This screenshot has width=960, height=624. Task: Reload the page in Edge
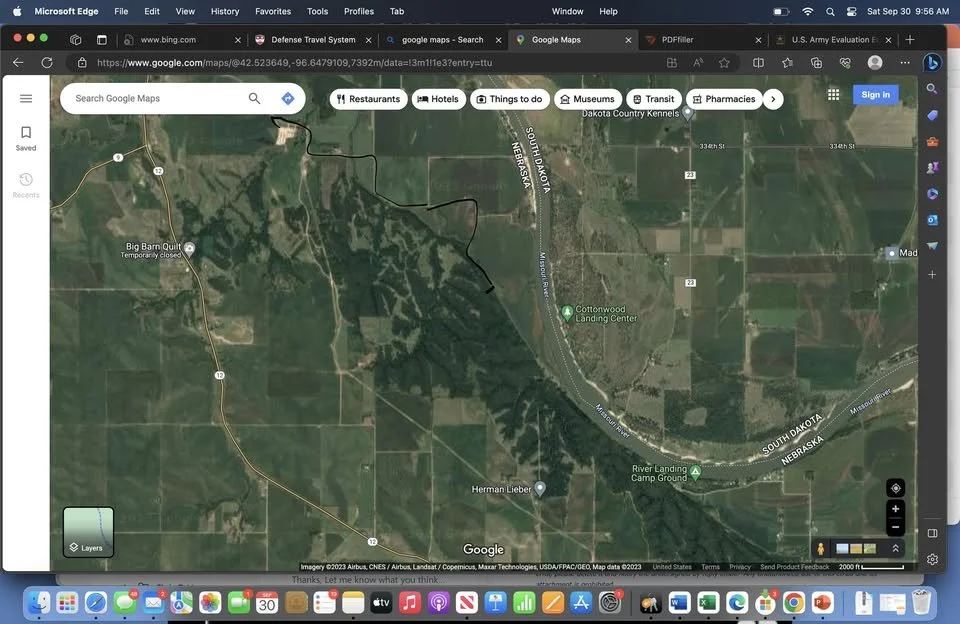pos(47,62)
